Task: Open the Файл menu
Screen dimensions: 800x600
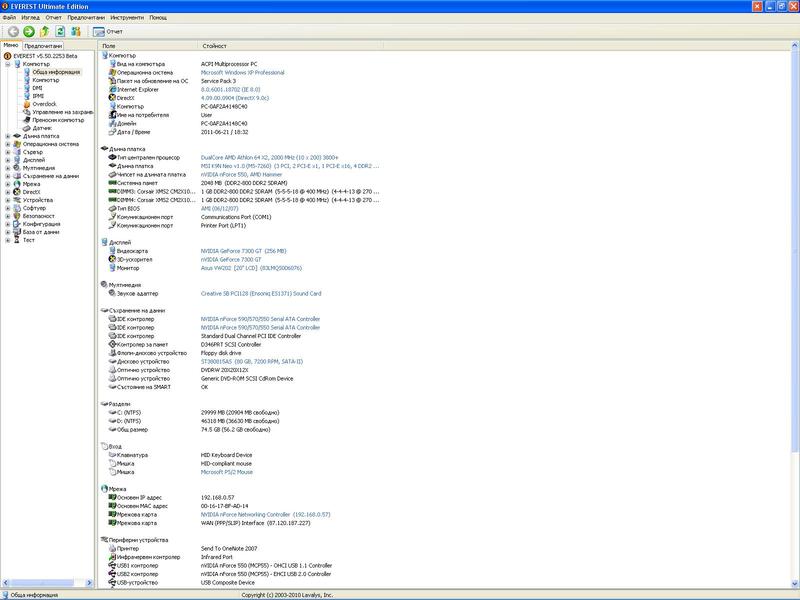Action: 9,17
